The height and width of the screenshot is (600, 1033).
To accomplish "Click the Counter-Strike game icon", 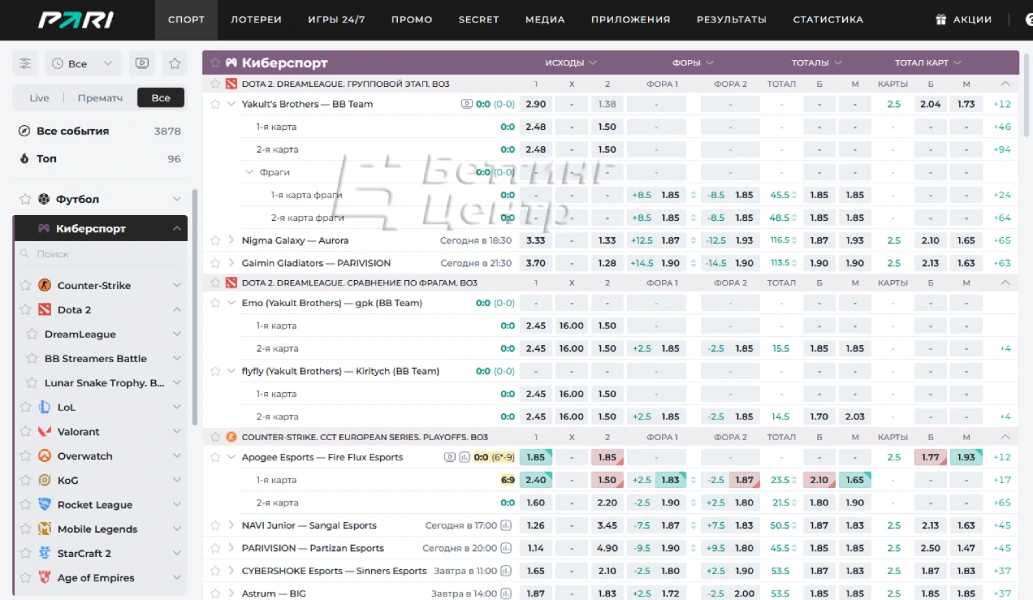I will [45, 285].
